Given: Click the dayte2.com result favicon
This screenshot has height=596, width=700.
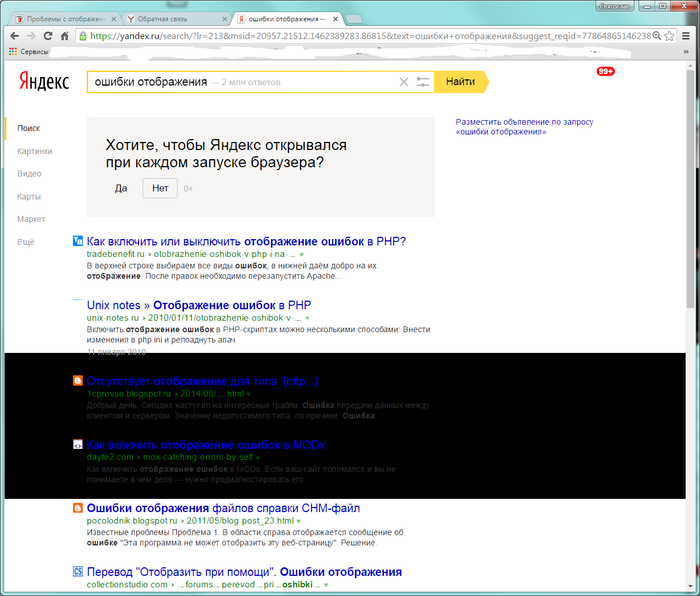Looking at the screenshot, I should 78,444.
